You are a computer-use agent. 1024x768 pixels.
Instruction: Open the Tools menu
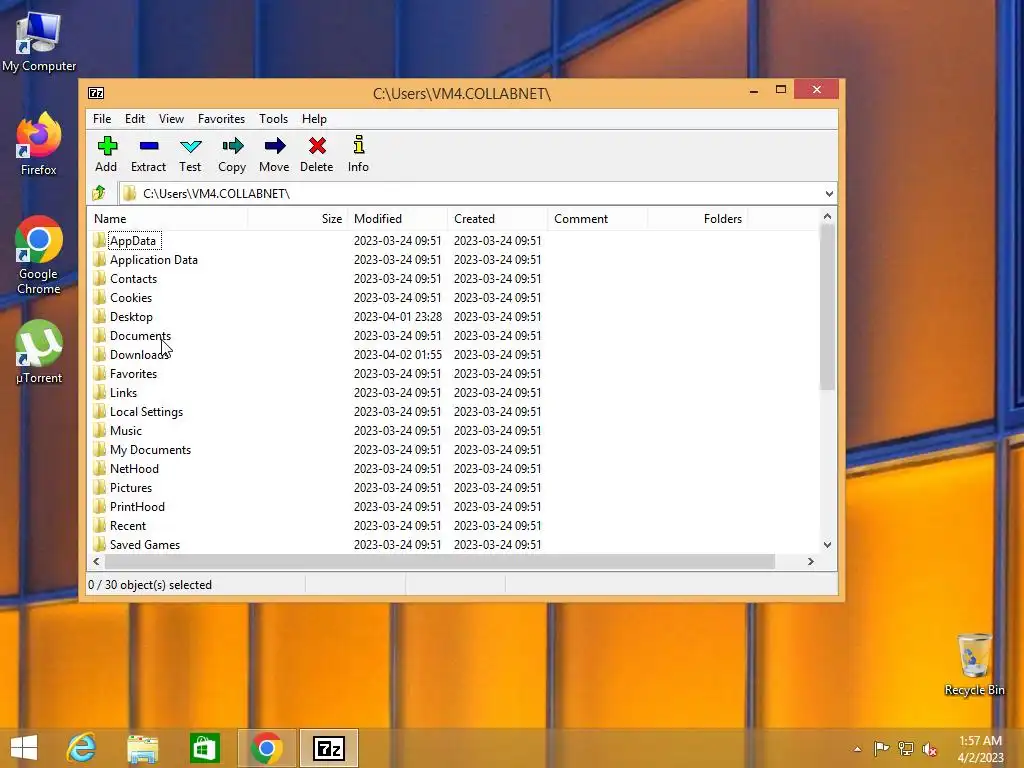click(x=273, y=119)
